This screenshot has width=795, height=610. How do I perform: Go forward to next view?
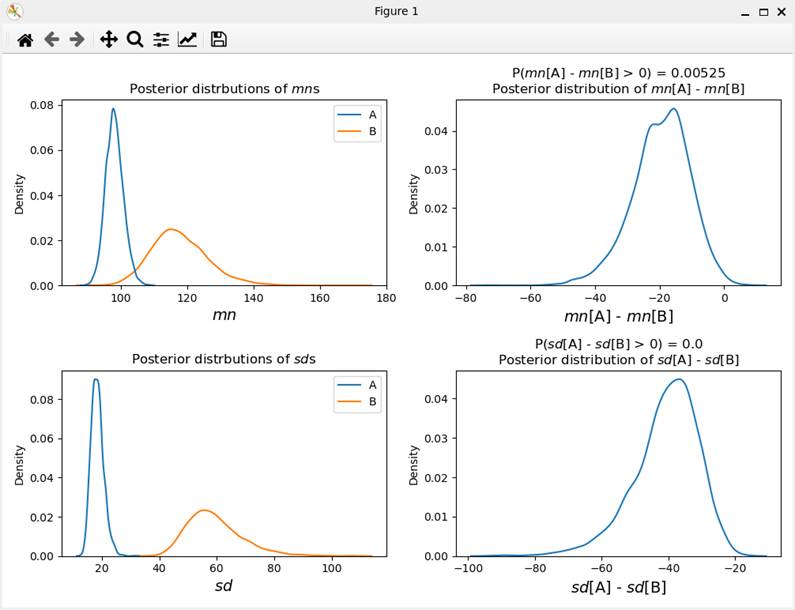coord(77,40)
